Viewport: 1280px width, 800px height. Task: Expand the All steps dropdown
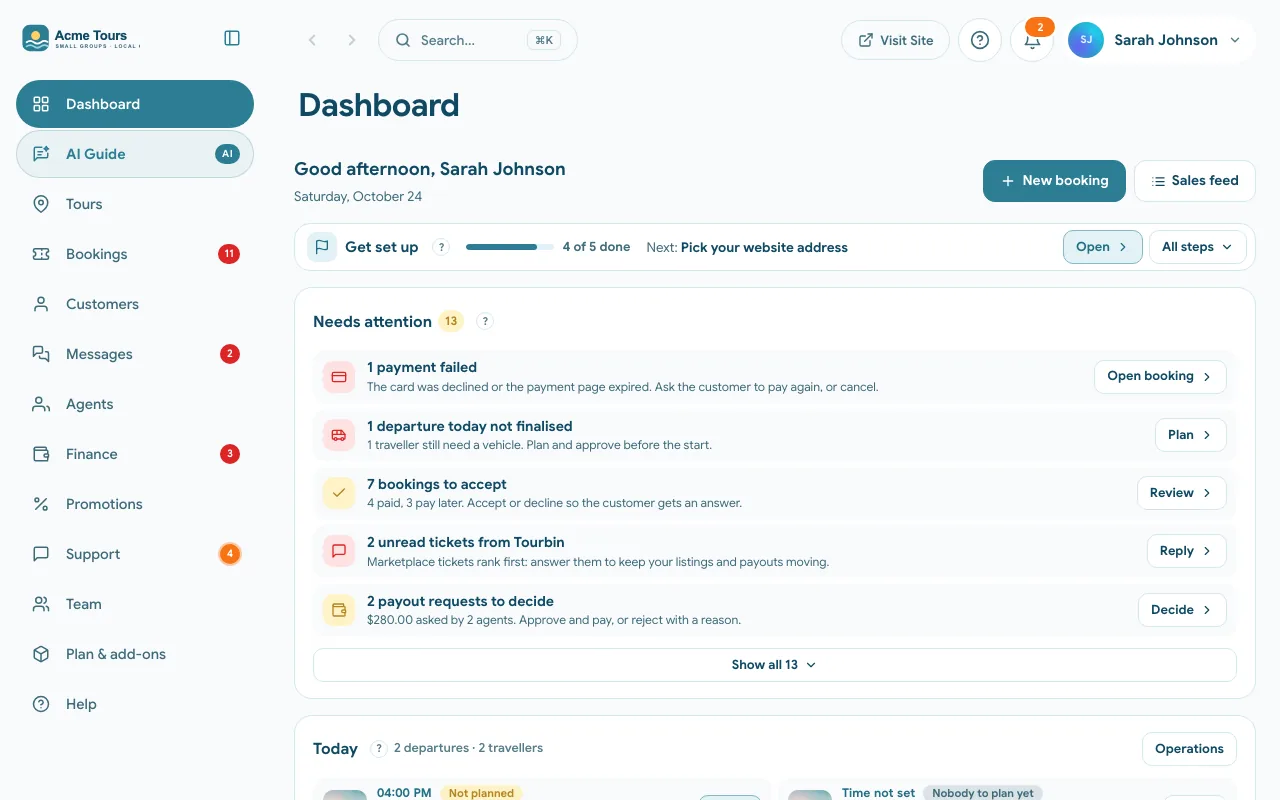point(1198,247)
